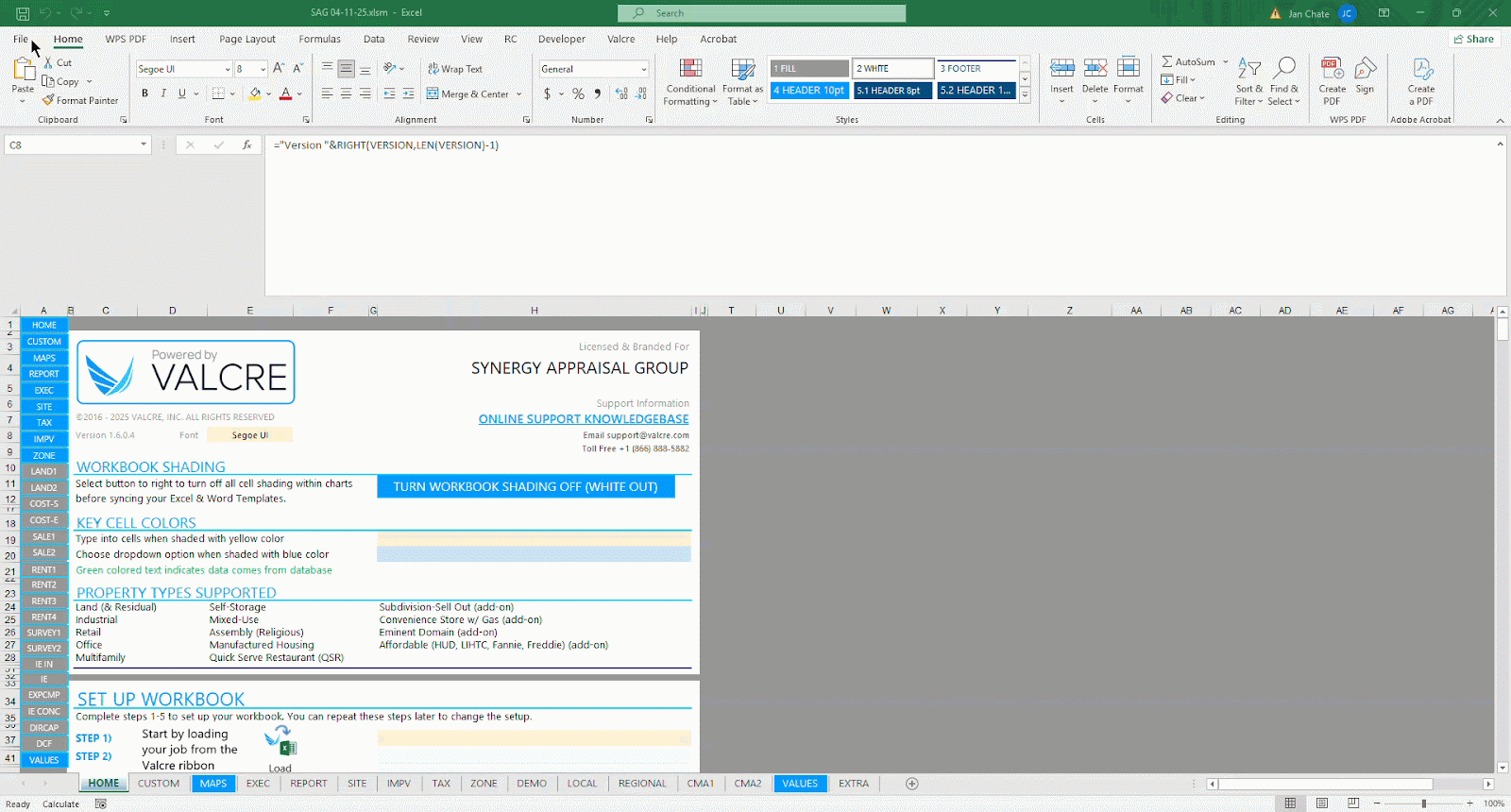Decrease indent icon

coord(389,93)
